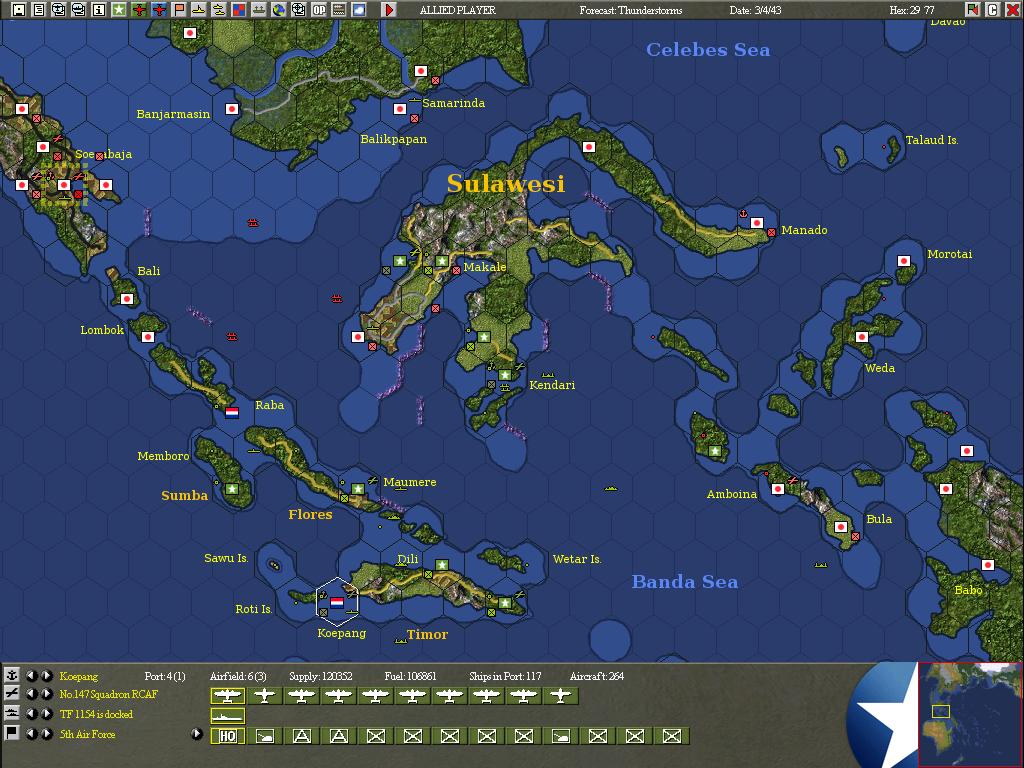Click the ship icon beside TF 1154 row
This screenshot has width=1024, height=768.
point(11,713)
